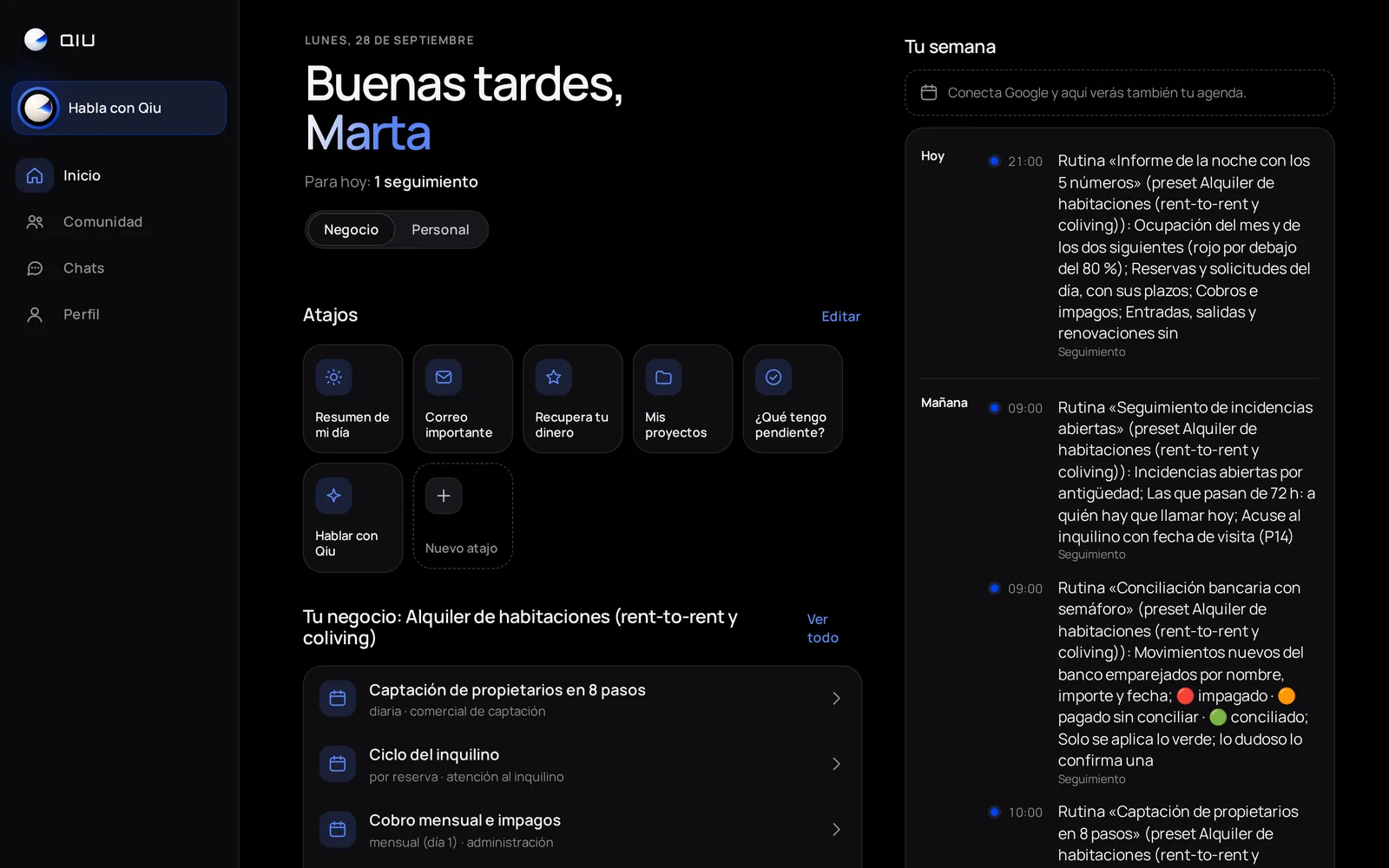
Task: Click Editar link for Atajos
Action: (x=840, y=317)
